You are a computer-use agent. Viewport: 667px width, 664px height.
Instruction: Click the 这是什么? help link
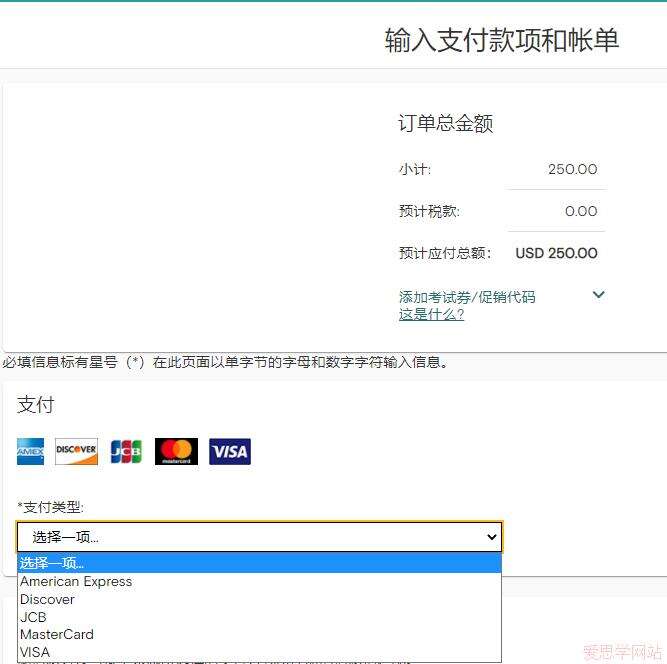[x=431, y=314]
